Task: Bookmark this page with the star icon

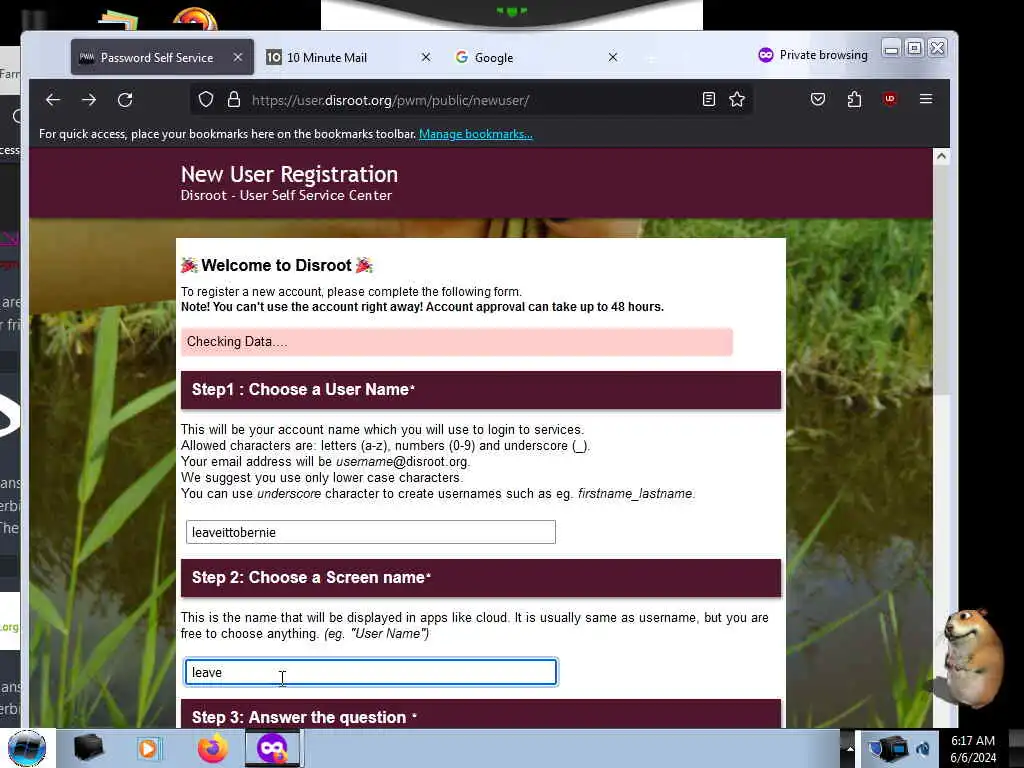Action: click(x=737, y=99)
